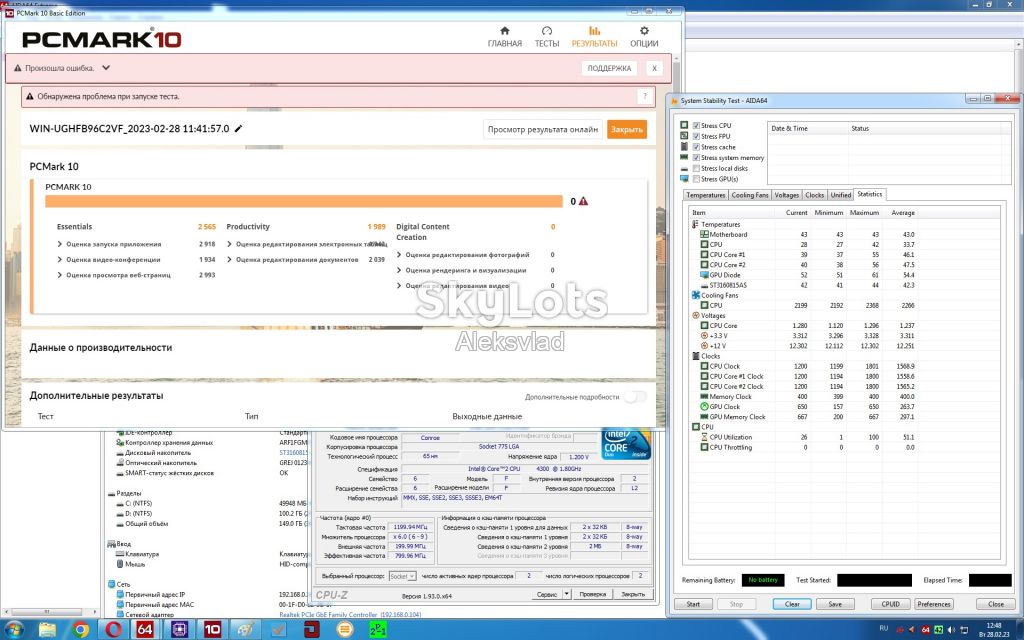Switch to the Temperatures tab in AIDA64
1024x640 pixels.
click(705, 195)
